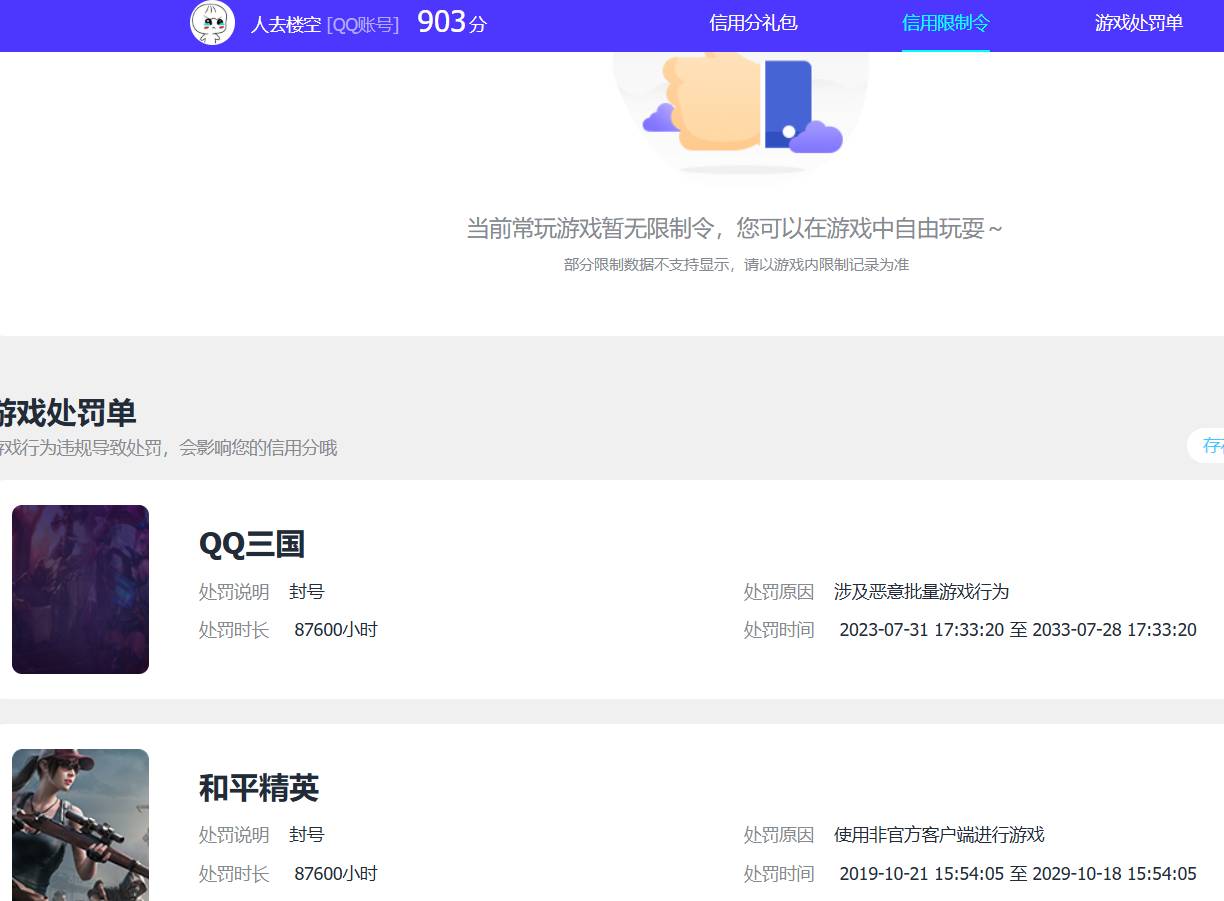
Task: Open the 游戏处罚单 tab
Action: 1139,23
